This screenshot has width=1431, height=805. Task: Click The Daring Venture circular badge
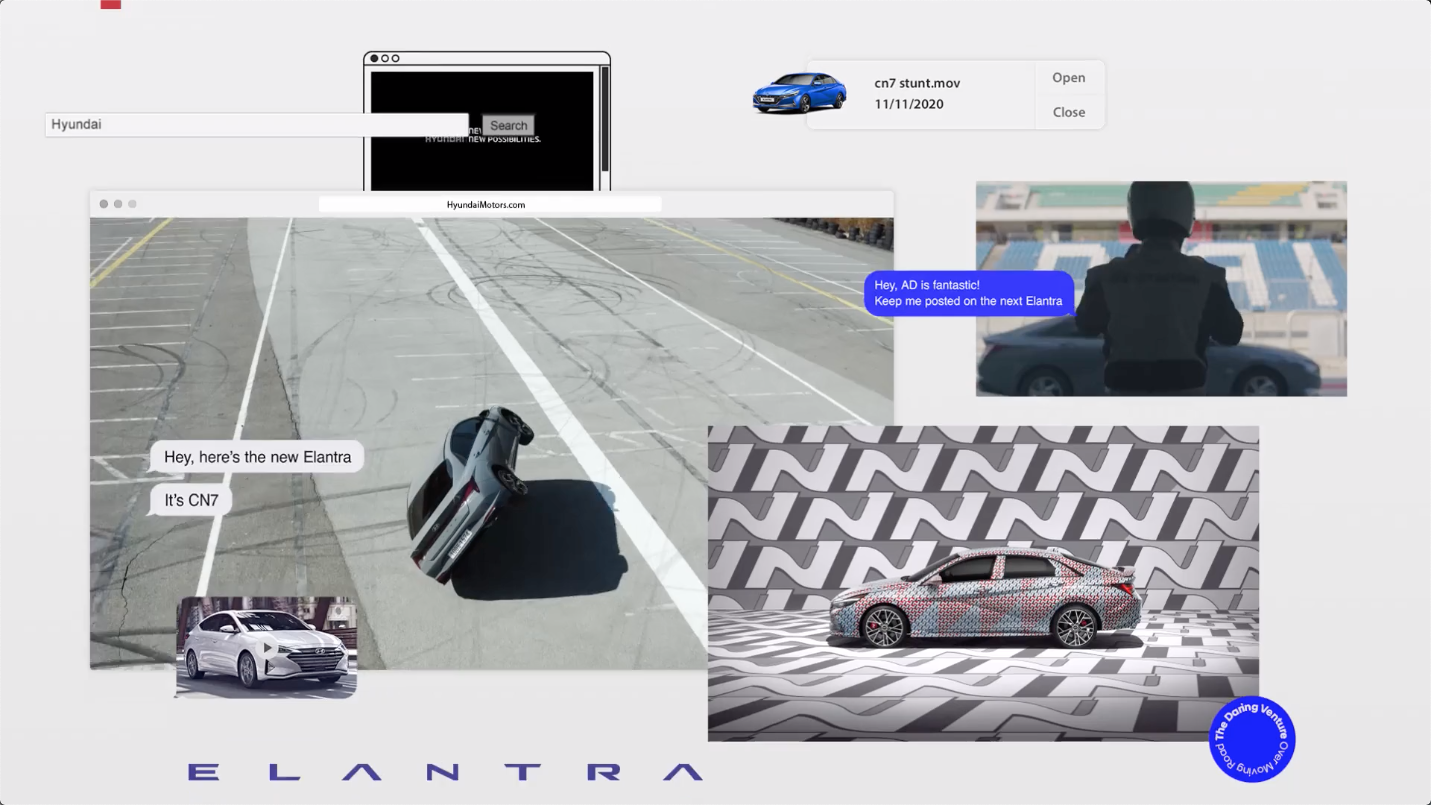coord(1252,739)
